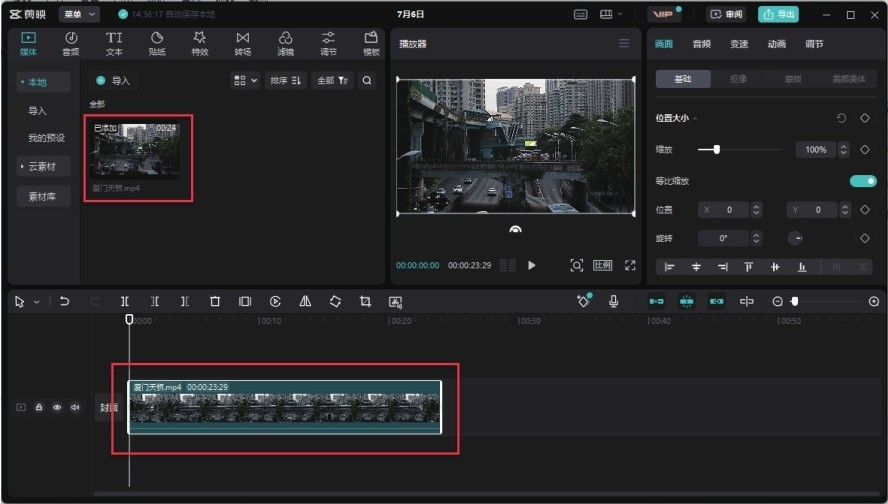
Task: Toggle track visibility eye icon
Action: pyautogui.click(x=57, y=407)
